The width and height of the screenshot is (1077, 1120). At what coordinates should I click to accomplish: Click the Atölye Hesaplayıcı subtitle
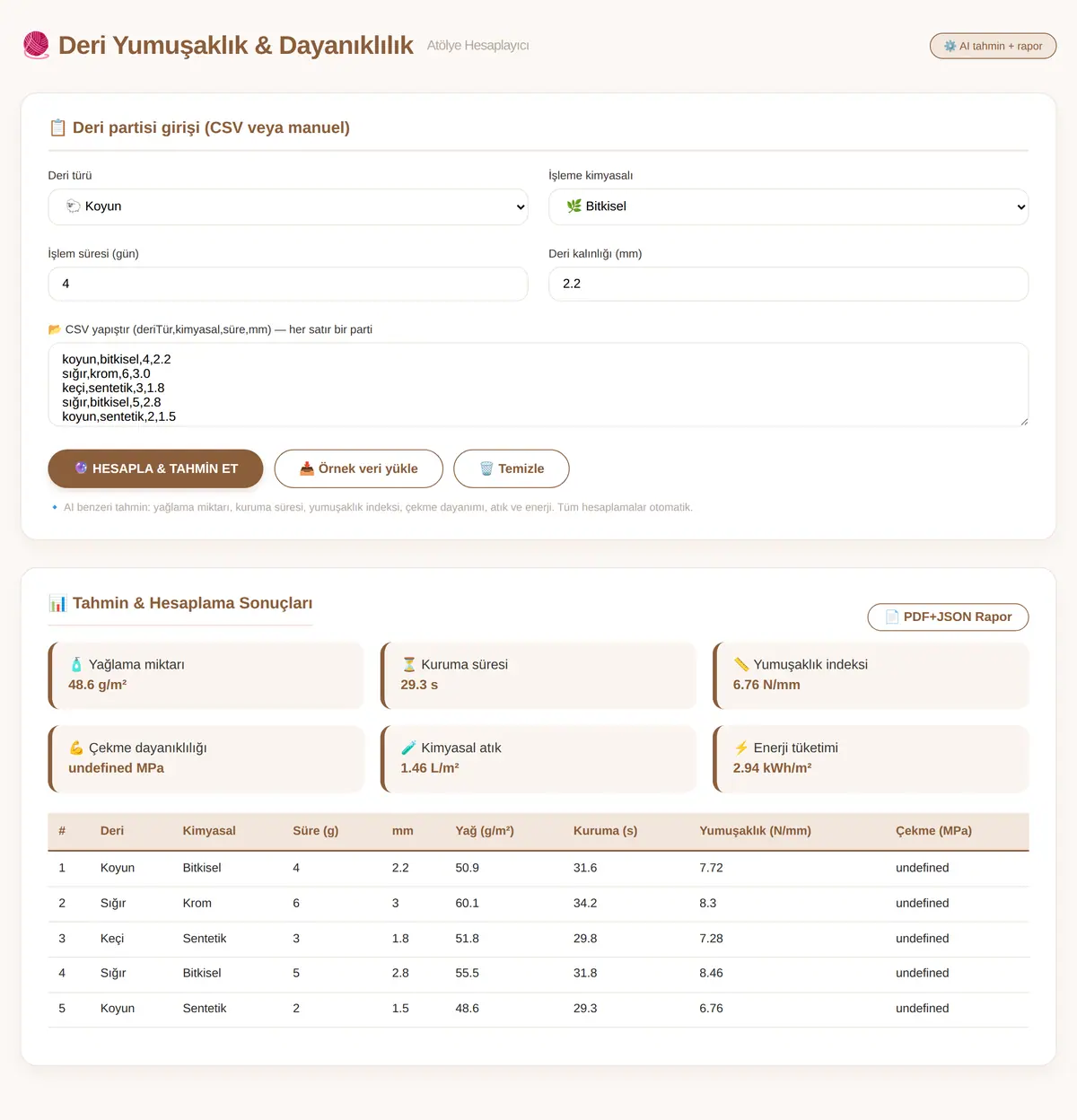(478, 46)
